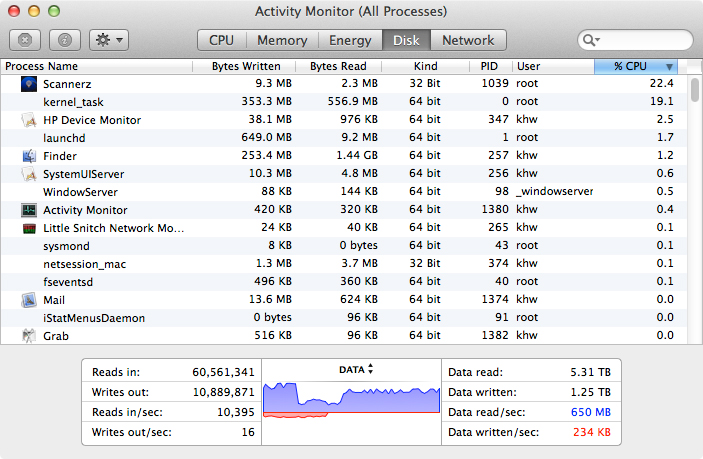703x459 pixels.
Task: Click the Reads in/sec 10,395 value
Action: click(235, 412)
